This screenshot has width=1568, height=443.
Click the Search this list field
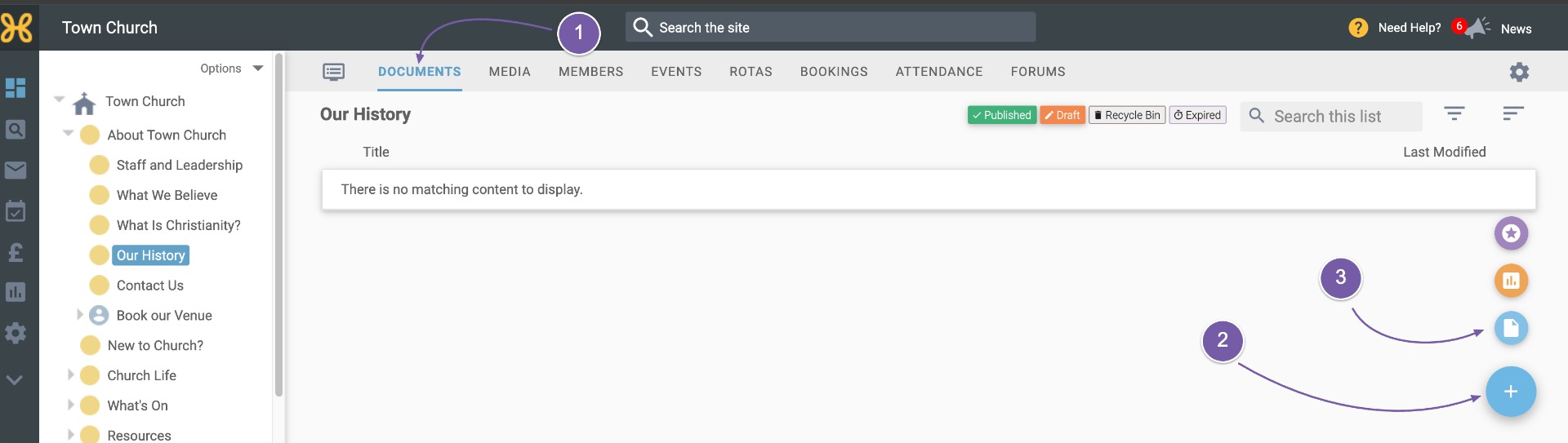pos(1331,116)
